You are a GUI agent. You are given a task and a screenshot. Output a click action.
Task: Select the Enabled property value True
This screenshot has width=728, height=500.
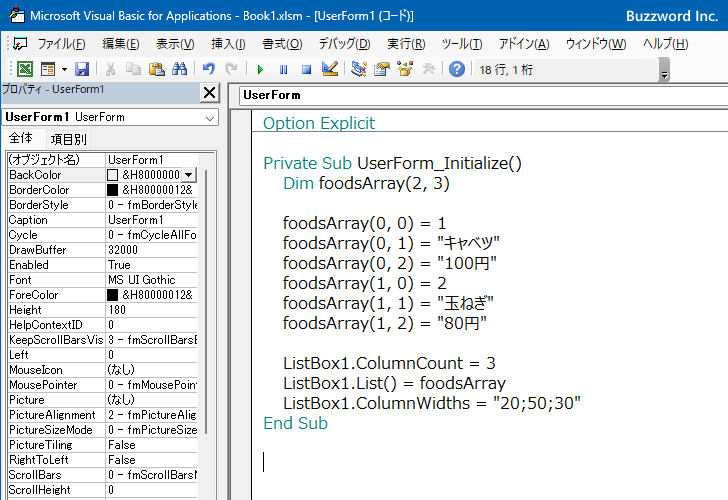coord(152,265)
